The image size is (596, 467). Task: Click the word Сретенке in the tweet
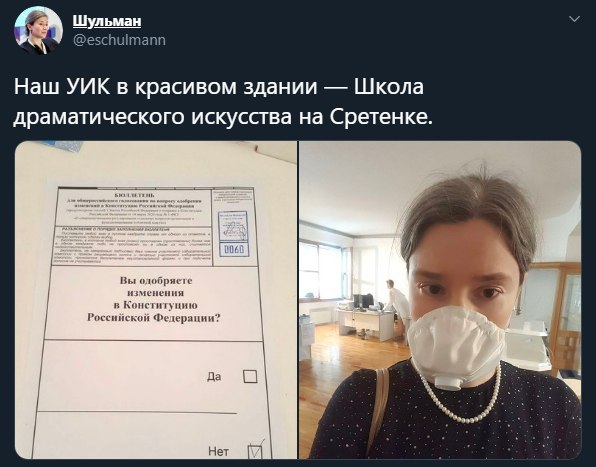381,117
